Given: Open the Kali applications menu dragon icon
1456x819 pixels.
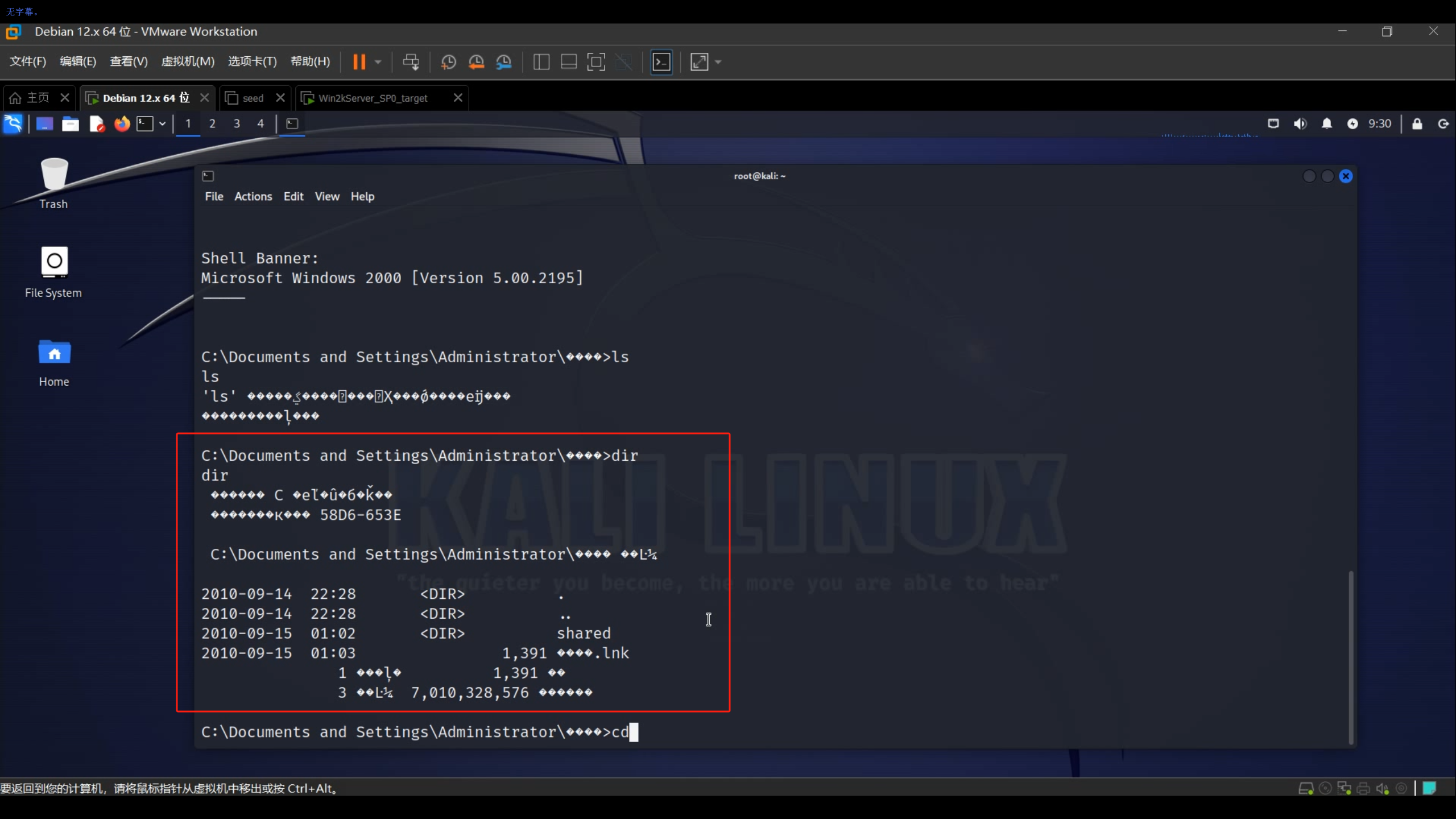Looking at the screenshot, I should tap(13, 123).
